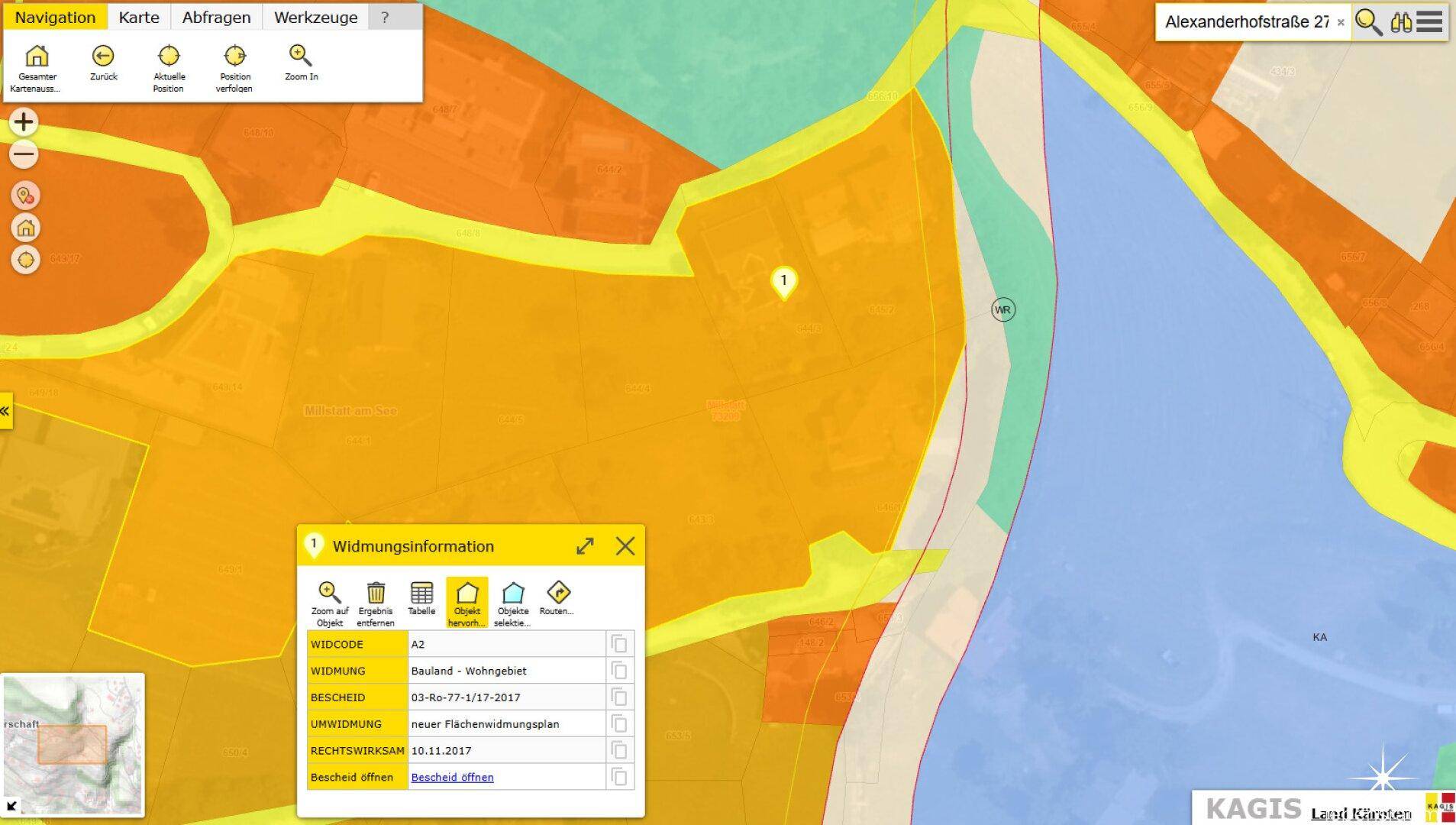Maximize the Widmungsinformation panel
Viewport: 1456px width, 825px height.
585,546
